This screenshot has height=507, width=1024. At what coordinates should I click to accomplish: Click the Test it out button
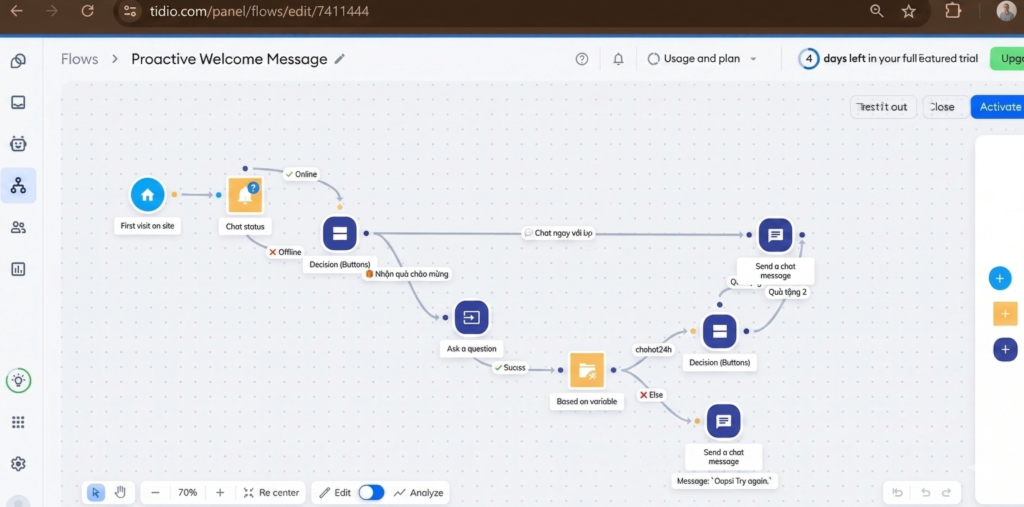[x=883, y=107]
